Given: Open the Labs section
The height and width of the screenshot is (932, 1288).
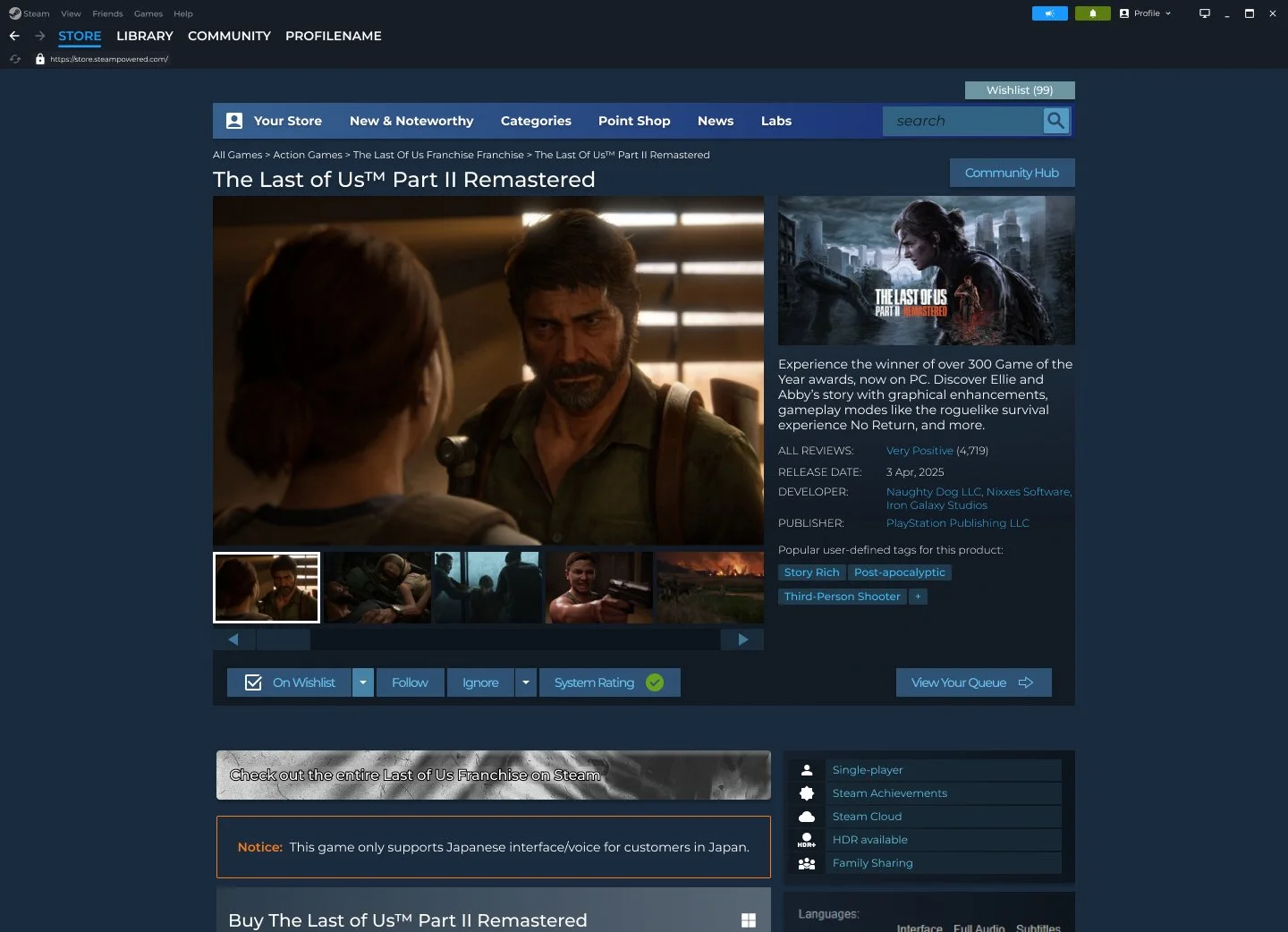Looking at the screenshot, I should click(776, 121).
